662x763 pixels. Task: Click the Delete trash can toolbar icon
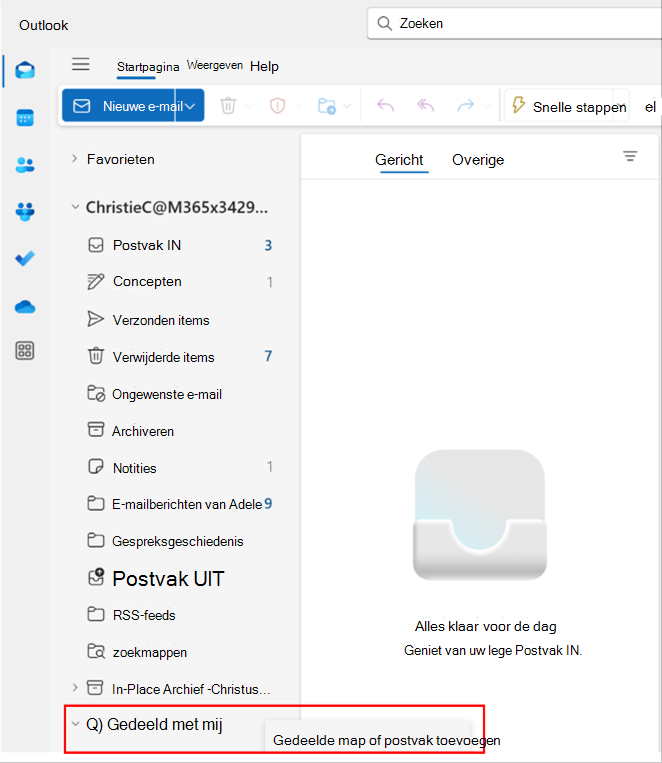(228, 106)
